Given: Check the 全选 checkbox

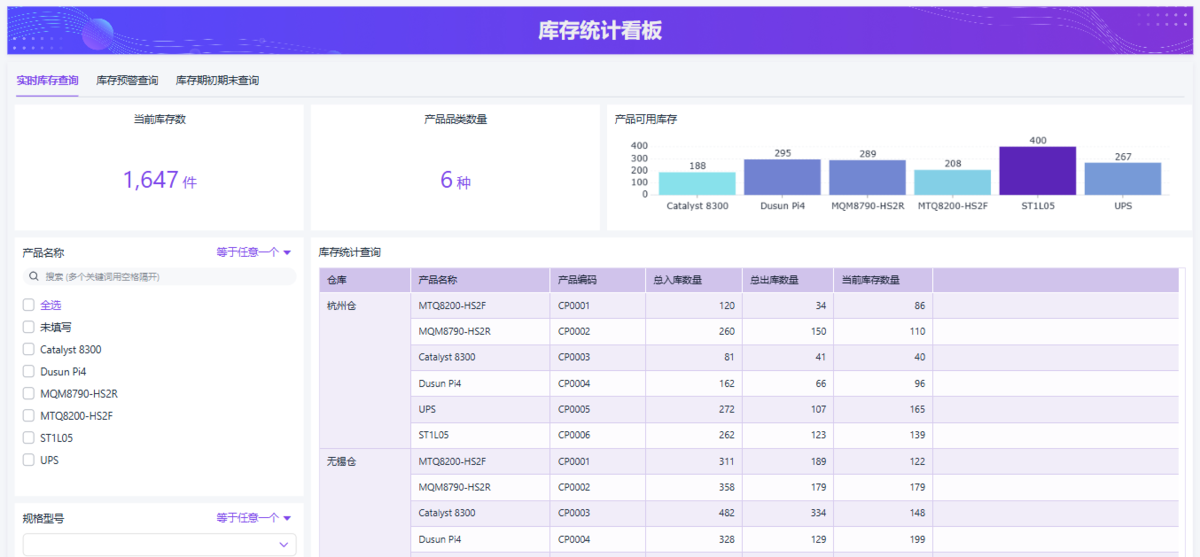Looking at the screenshot, I should tap(29, 305).
